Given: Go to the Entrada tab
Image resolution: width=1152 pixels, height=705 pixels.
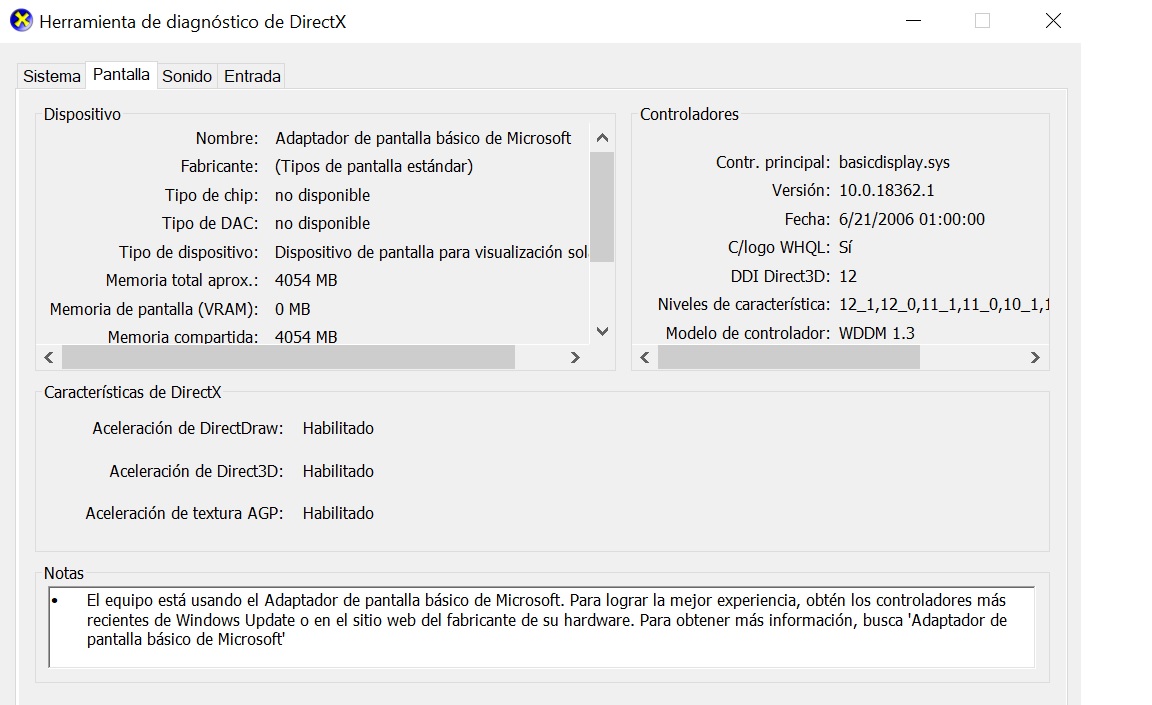Looking at the screenshot, I should click(x=252, y=76).
